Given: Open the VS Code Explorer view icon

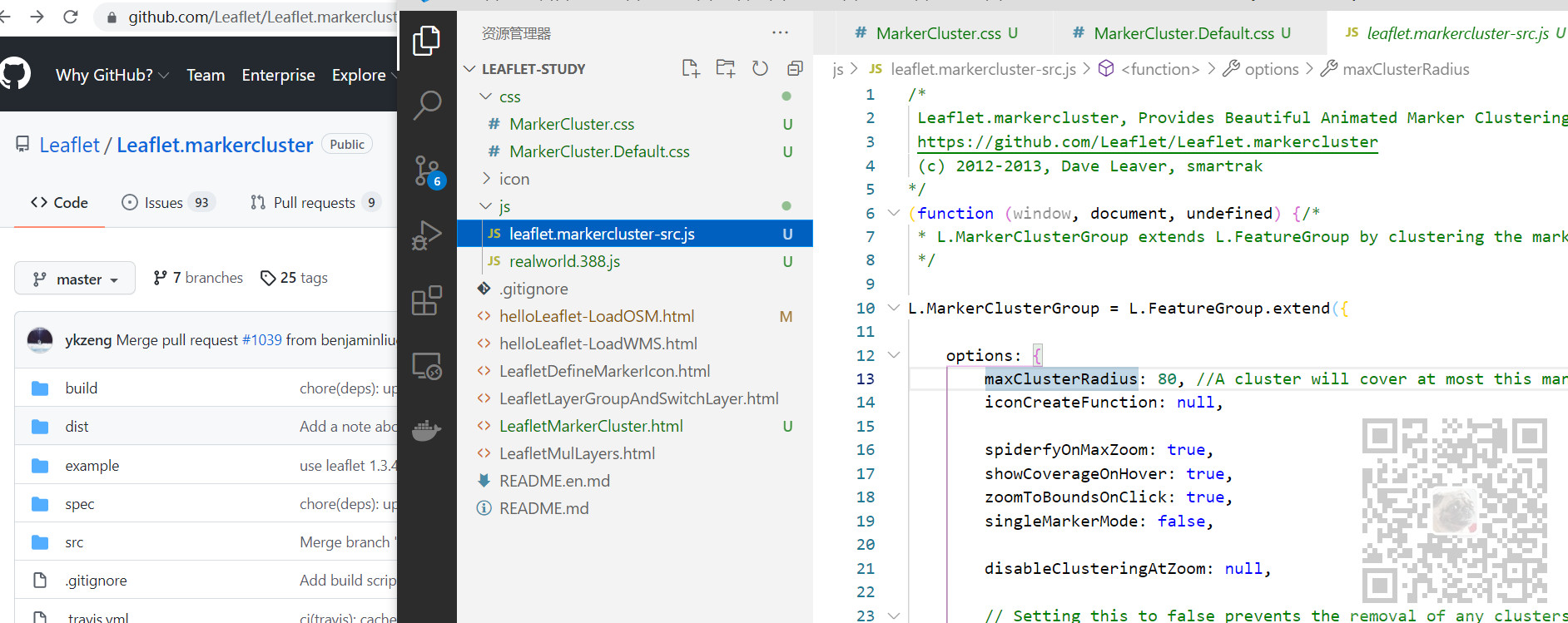Looking at the screenshot, I should click(x=426, y=40).
